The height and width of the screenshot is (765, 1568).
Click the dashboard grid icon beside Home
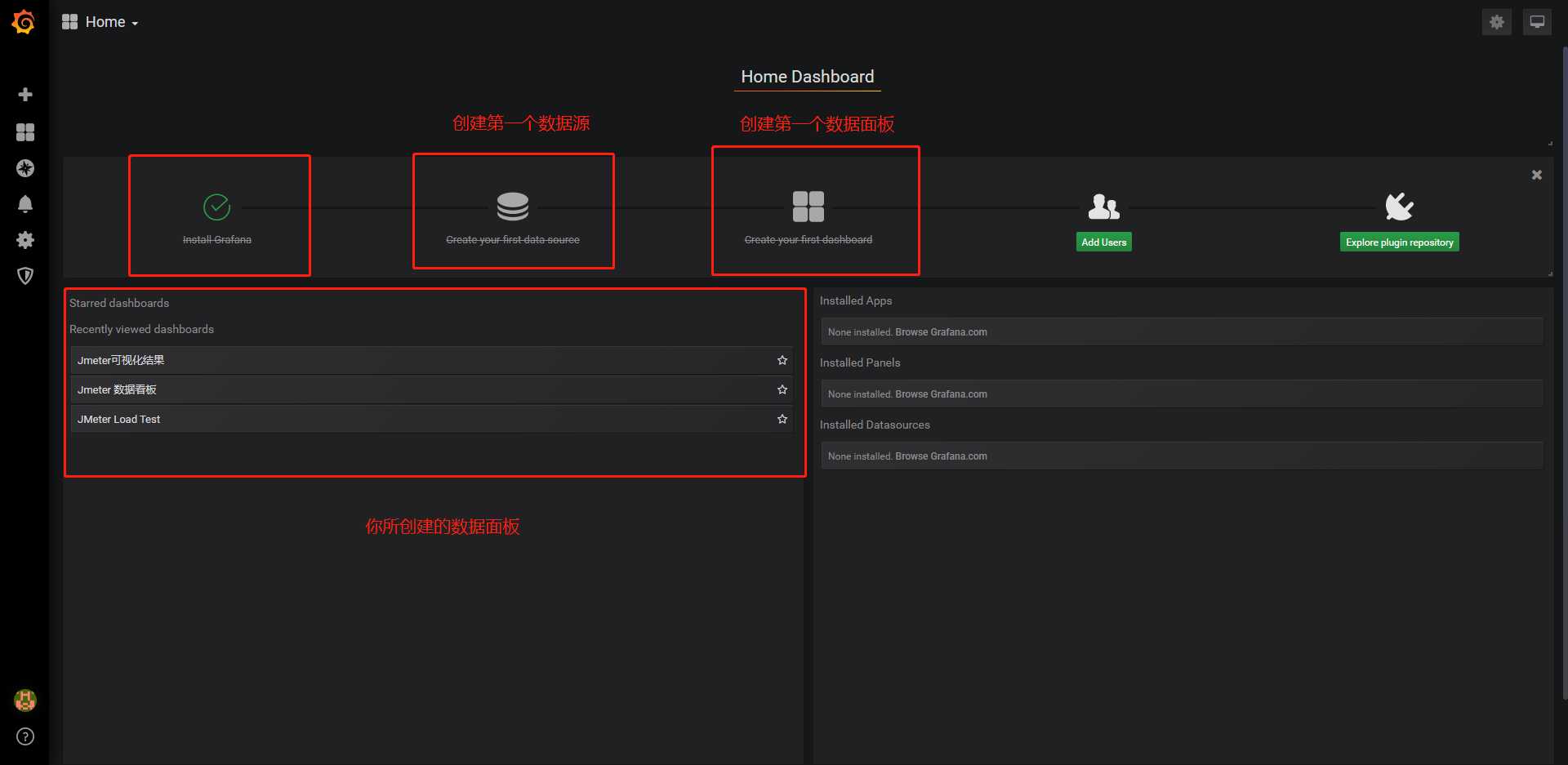[x=70, y=22]
